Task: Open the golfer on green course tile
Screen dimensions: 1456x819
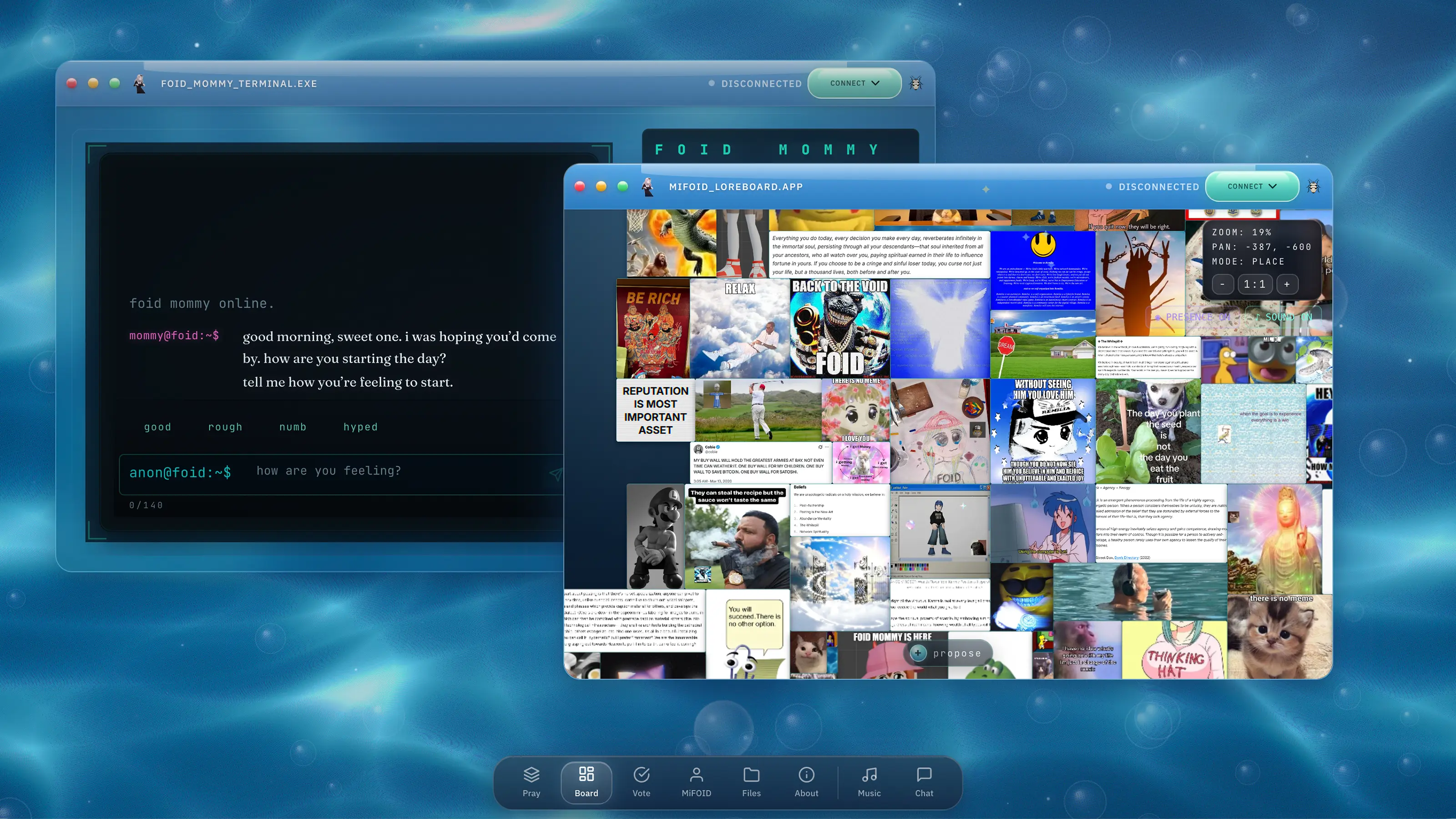Action: 758,410
